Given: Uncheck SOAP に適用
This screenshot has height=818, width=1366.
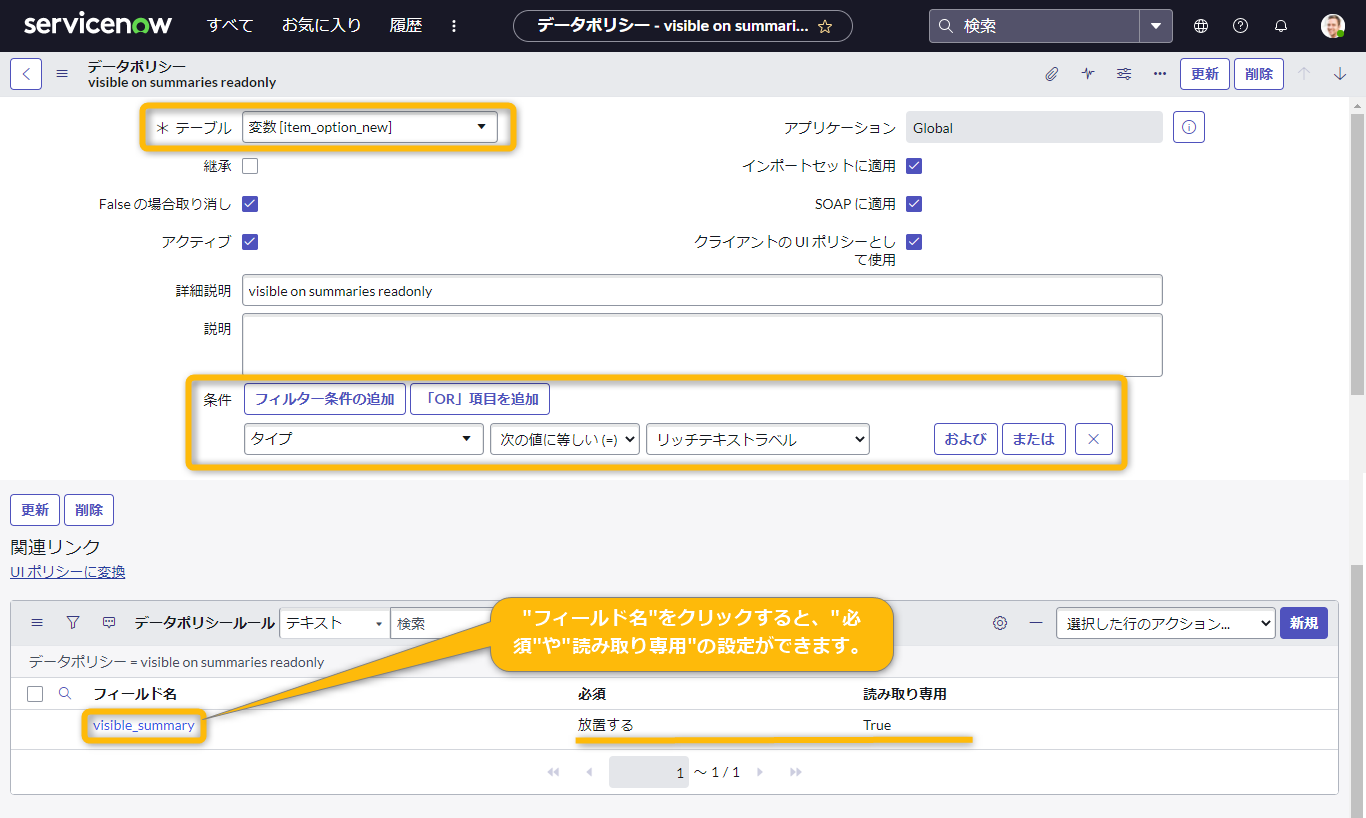Looking at the screenshot, I should (x=914, y=203).
